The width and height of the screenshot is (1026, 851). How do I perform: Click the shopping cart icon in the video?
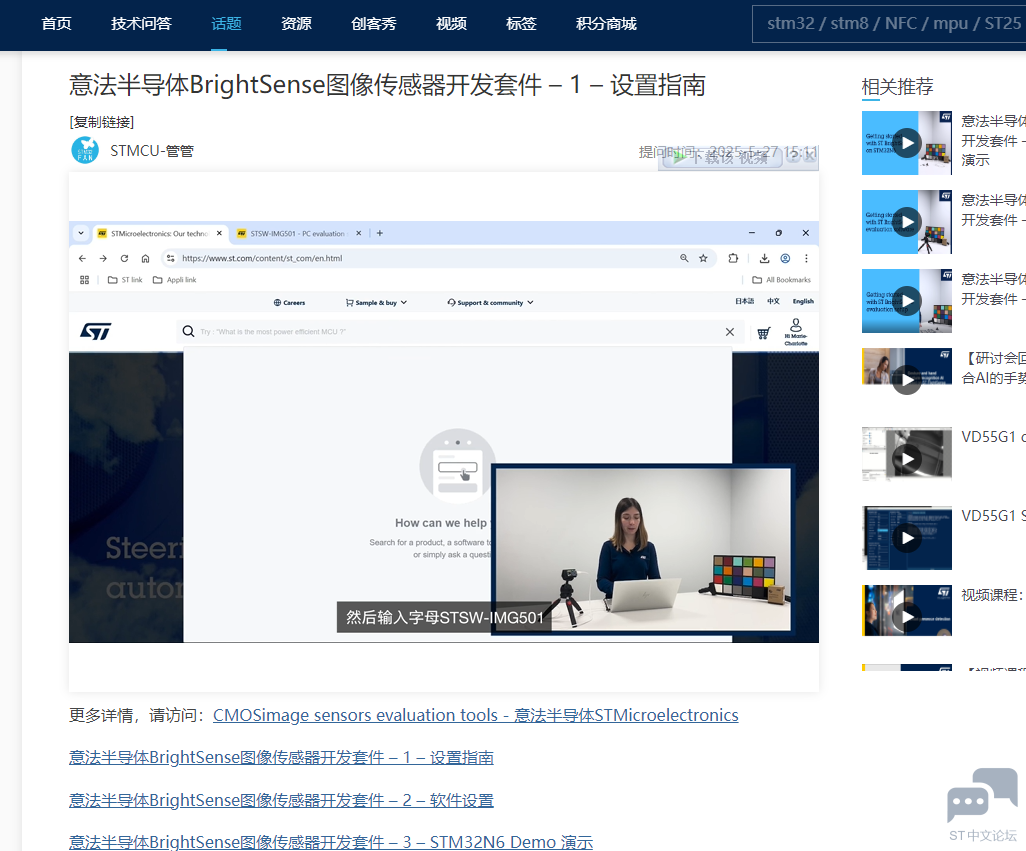764,333
